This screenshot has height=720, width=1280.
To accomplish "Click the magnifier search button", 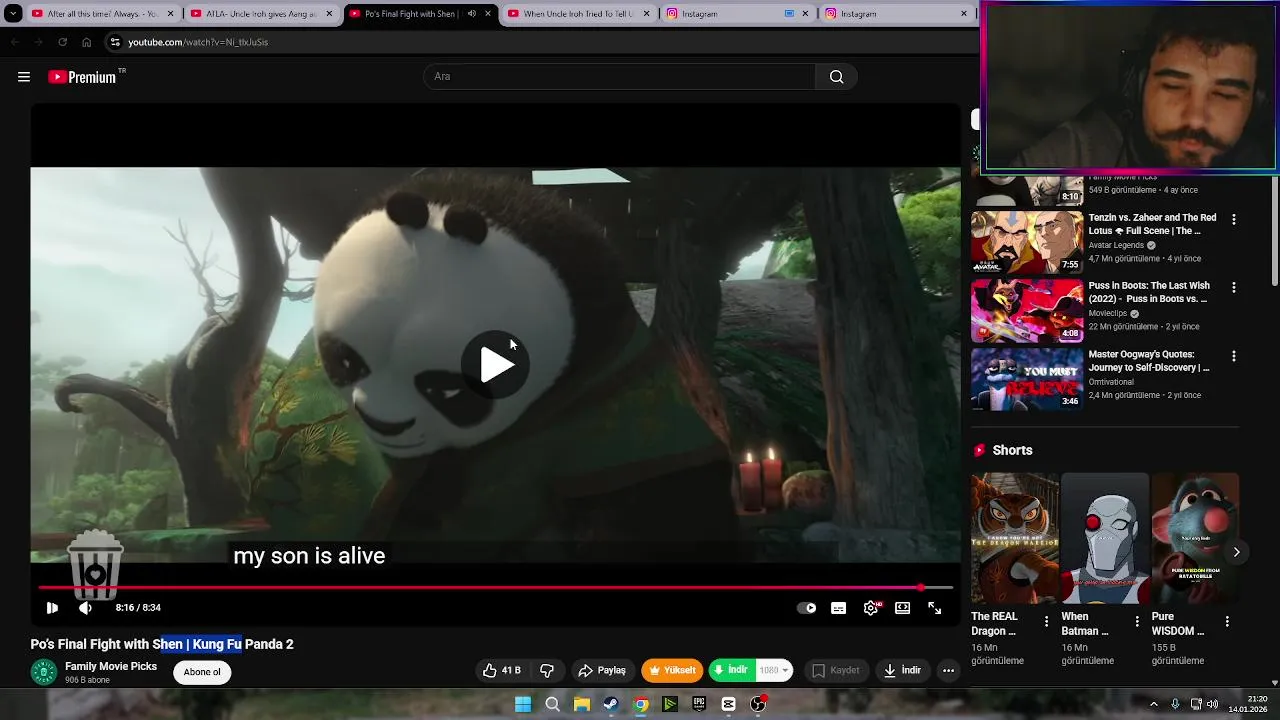I will (x=836, y=77).
